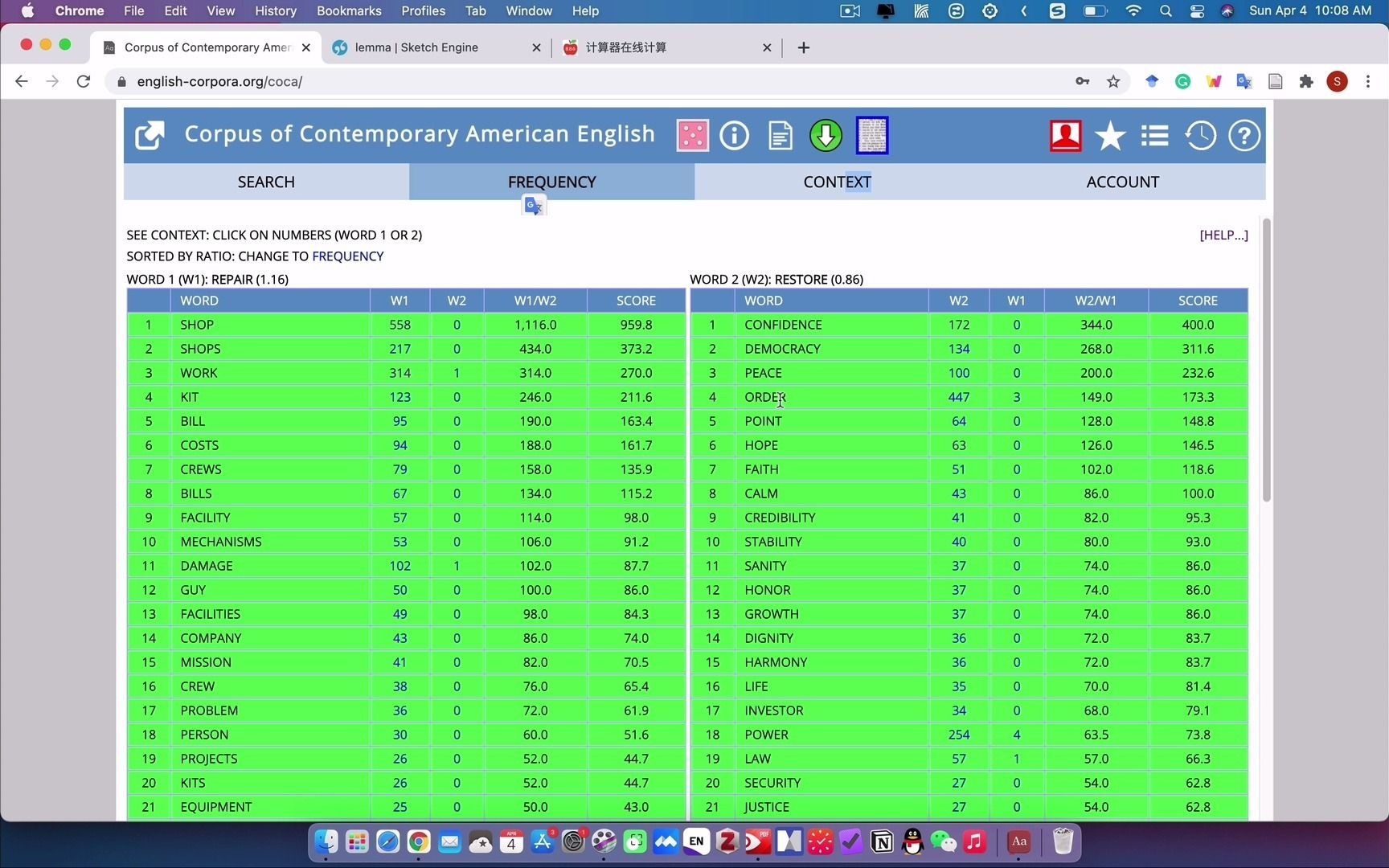This screenshot has height=868, width=1389.
Task: Click the white star favorites icon
Action: coord(1110,135)
